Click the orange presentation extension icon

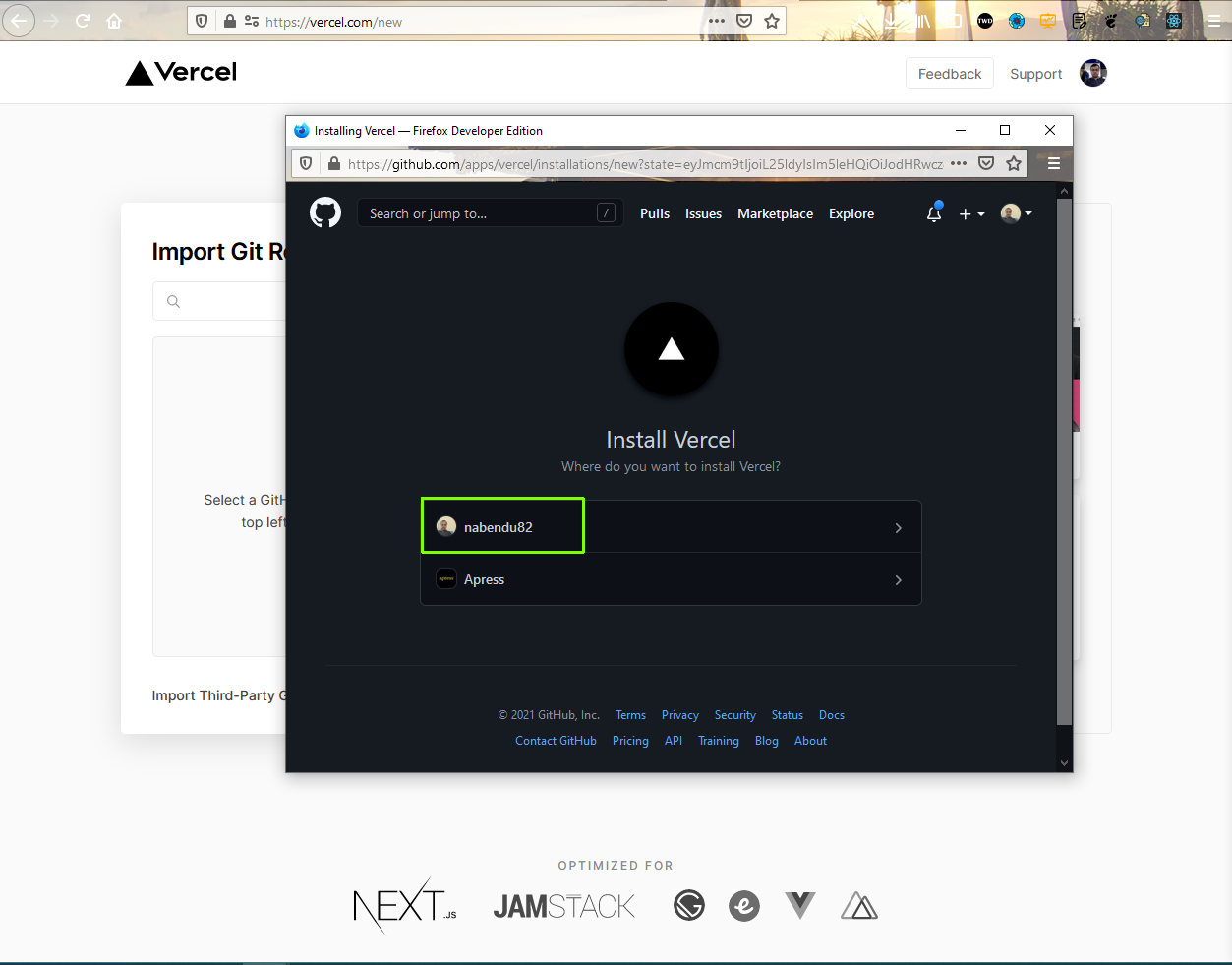point(1048,21)
